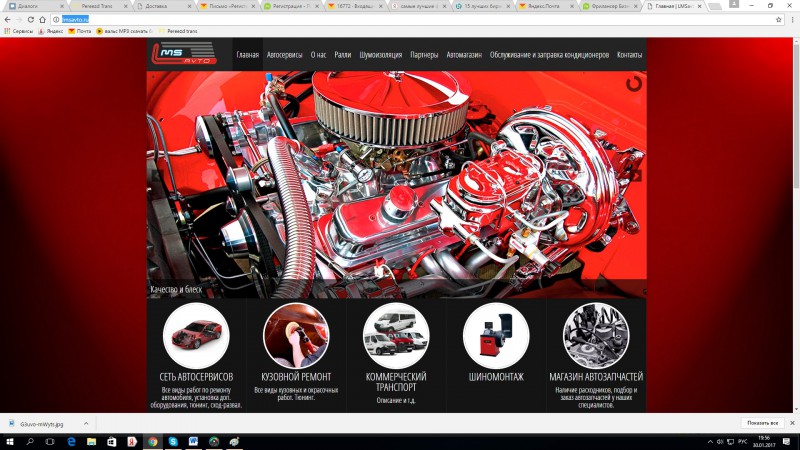Click the LMS Avto logo
Image resolution: width=800 pixels, height=450 pixels.
pos(184,53)
